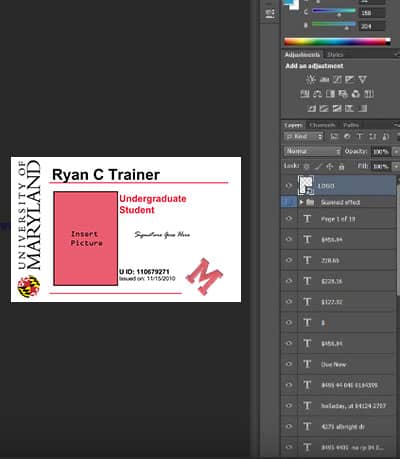
Task: Click the color spectrum ramp bar
Action: (x=337, y=42)
